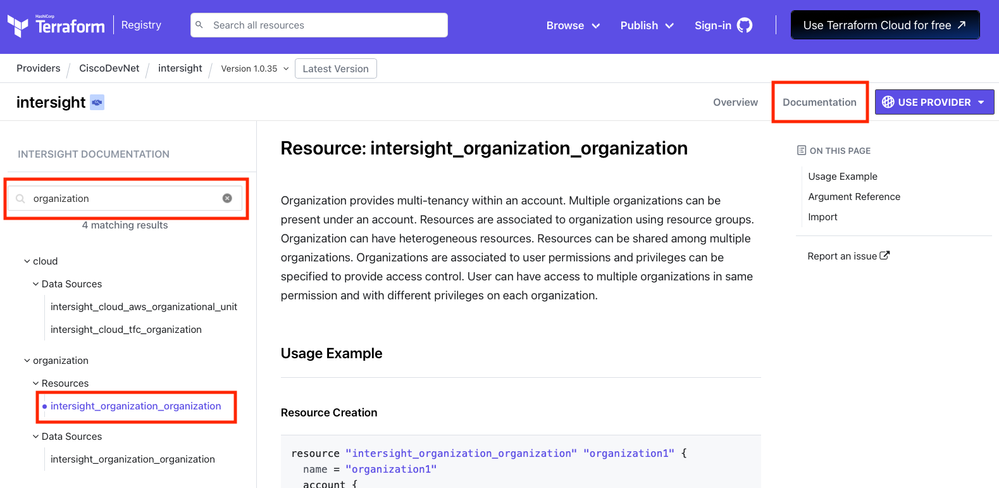Screen dimensions: 999x488
Task: Click the globe icon on the USE PROVIDER button
Action: 888,102
